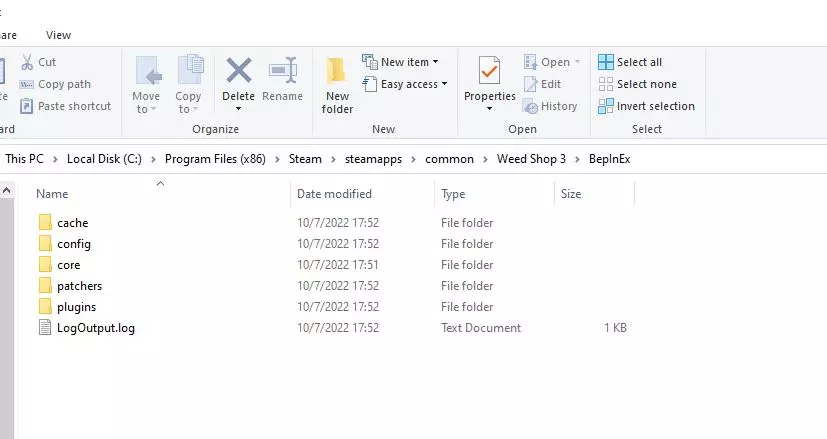Click the Delete X icon
827x439 pixels.
pos(239,70)
